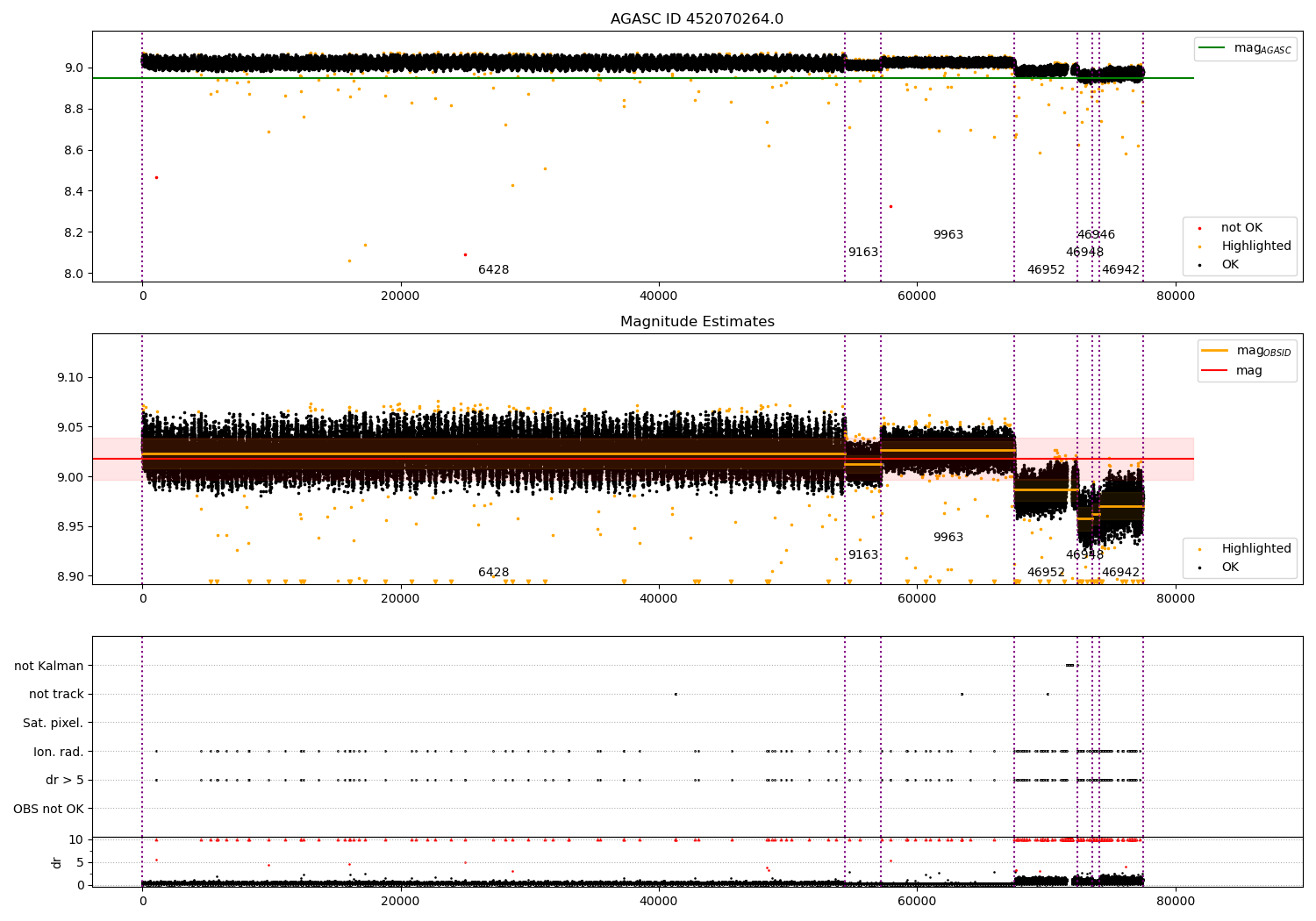Click y-axis tick 8.4 in the top plot
This screenshot has width=1316, height=921.
(74, 192)
